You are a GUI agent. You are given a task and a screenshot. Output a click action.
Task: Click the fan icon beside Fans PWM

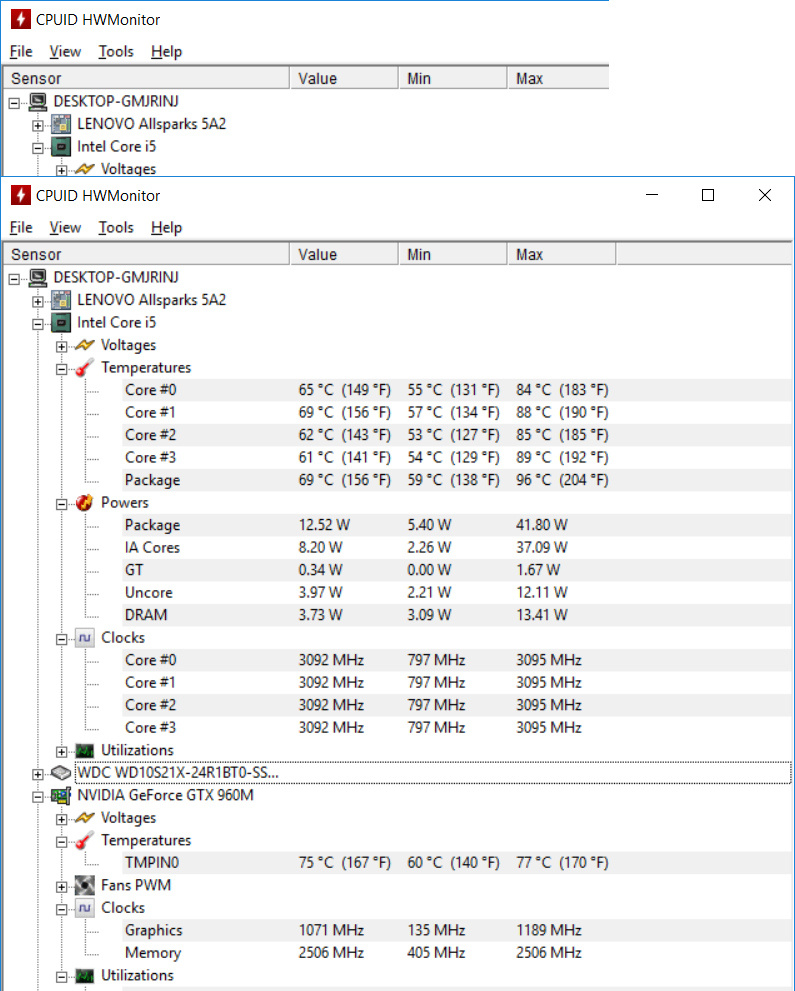(86, 886)
